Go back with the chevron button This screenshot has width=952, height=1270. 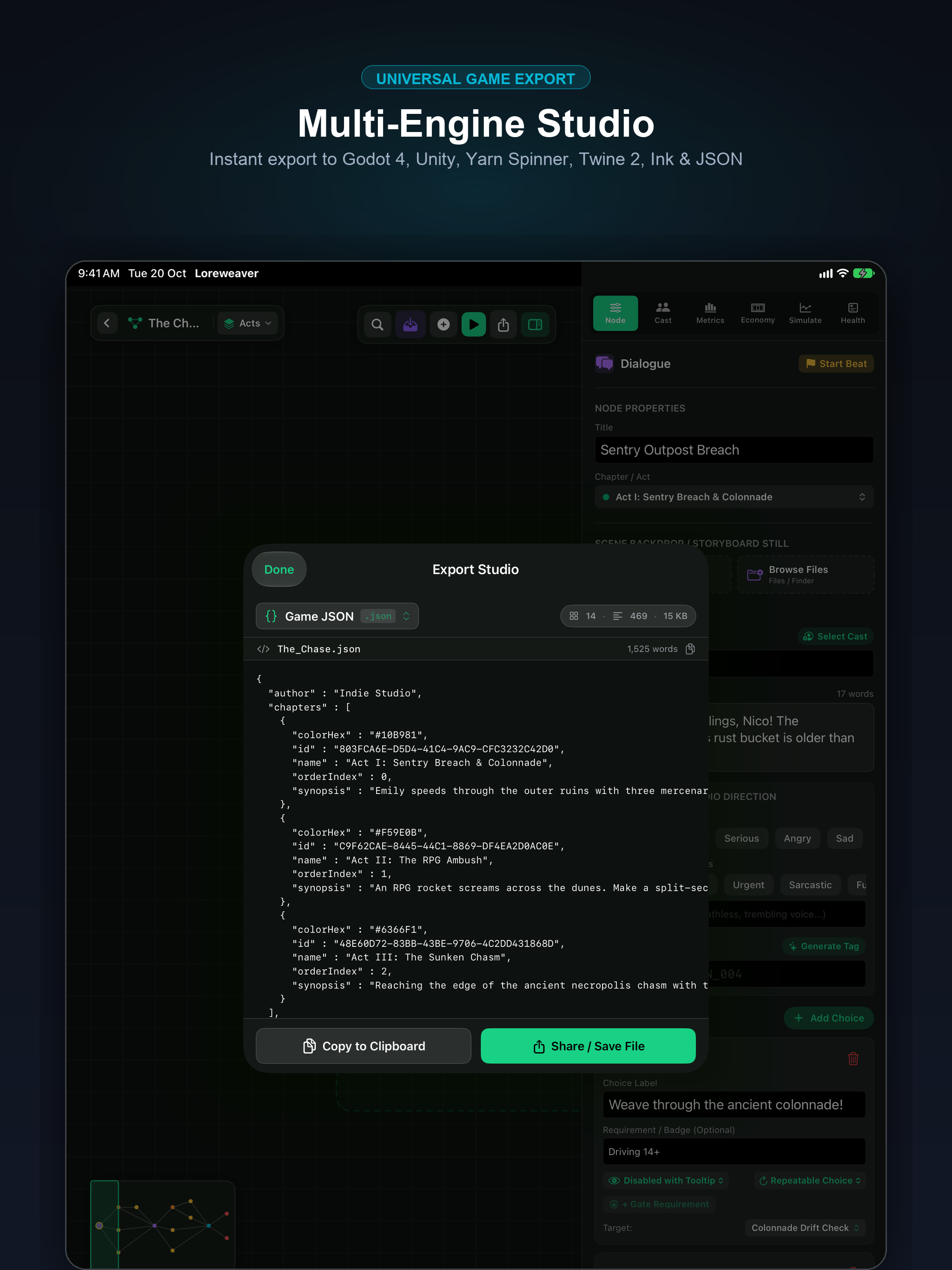tap(107, 323)
